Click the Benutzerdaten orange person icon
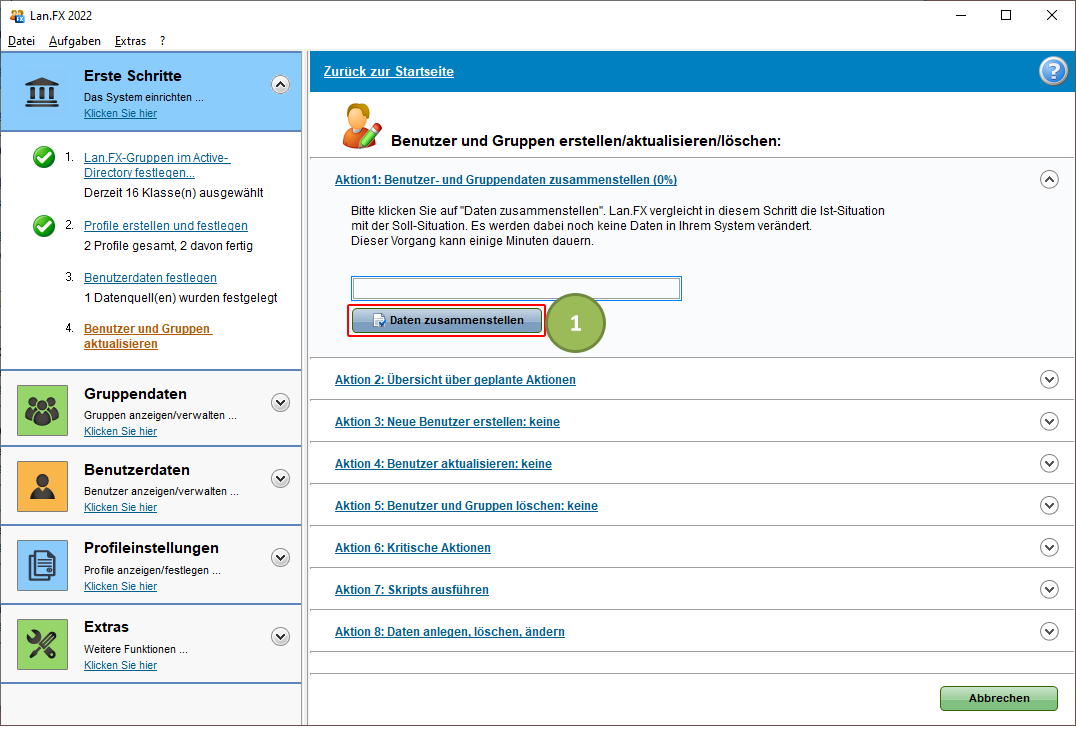 point(43,487)
